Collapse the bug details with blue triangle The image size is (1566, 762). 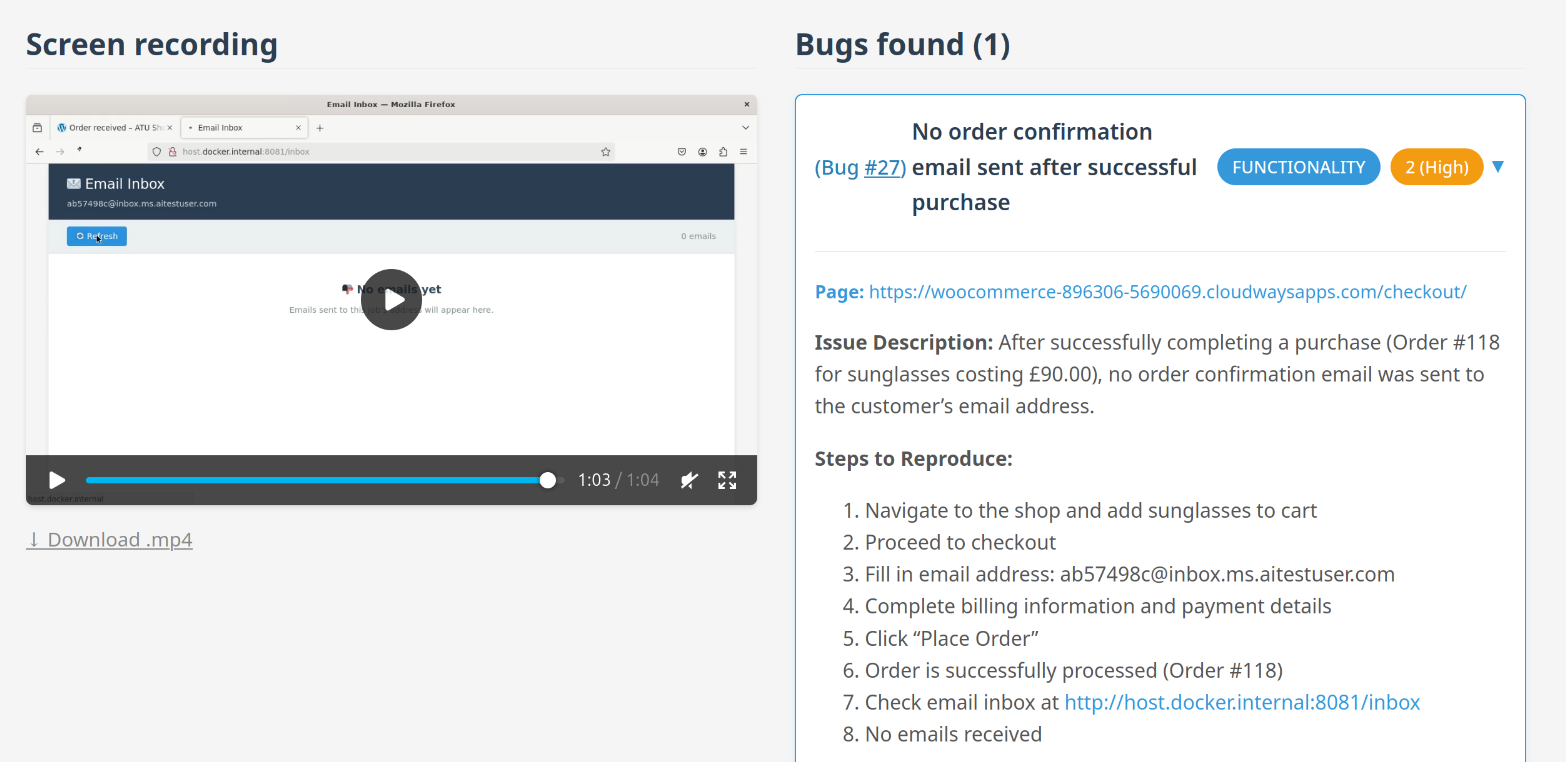[x=1497, y=167]
